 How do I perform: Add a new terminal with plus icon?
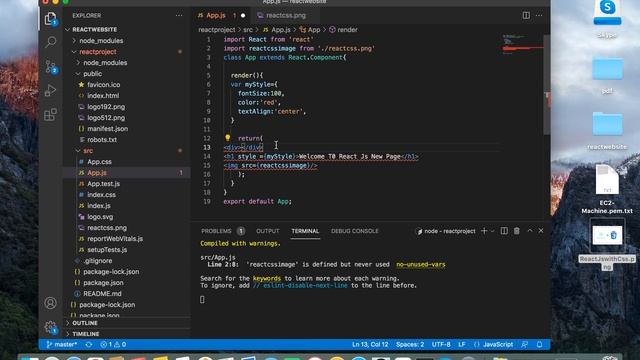pyautogui.click(x=484, y=231)
